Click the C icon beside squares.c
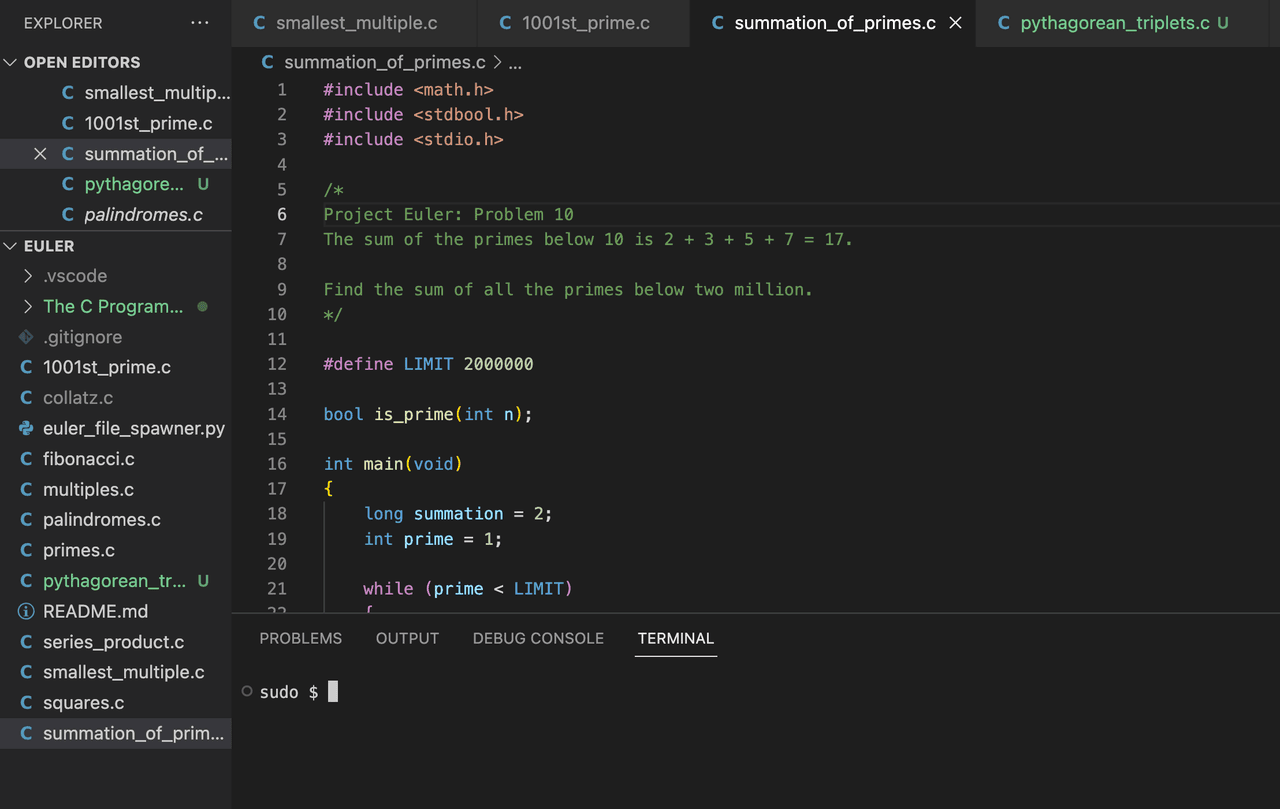The image size is (1280, 809). (x=27, y=703)
